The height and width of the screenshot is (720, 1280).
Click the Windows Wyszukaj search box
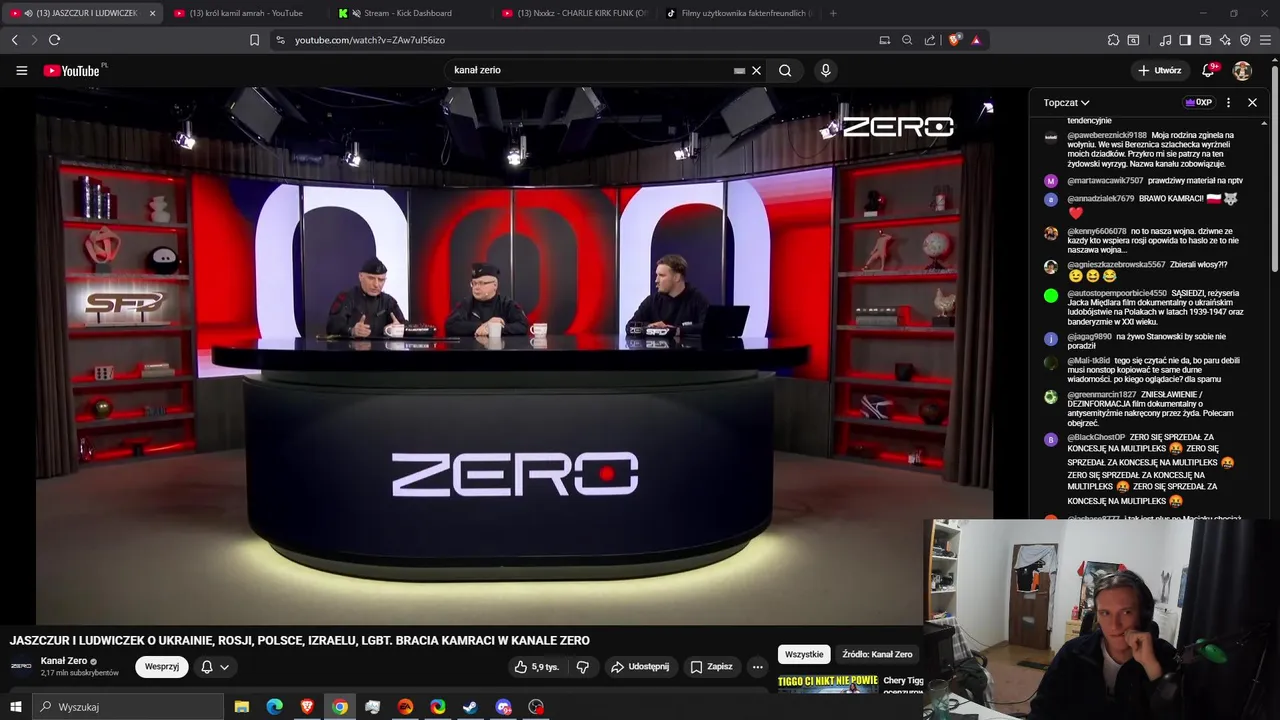click(128, 707)
